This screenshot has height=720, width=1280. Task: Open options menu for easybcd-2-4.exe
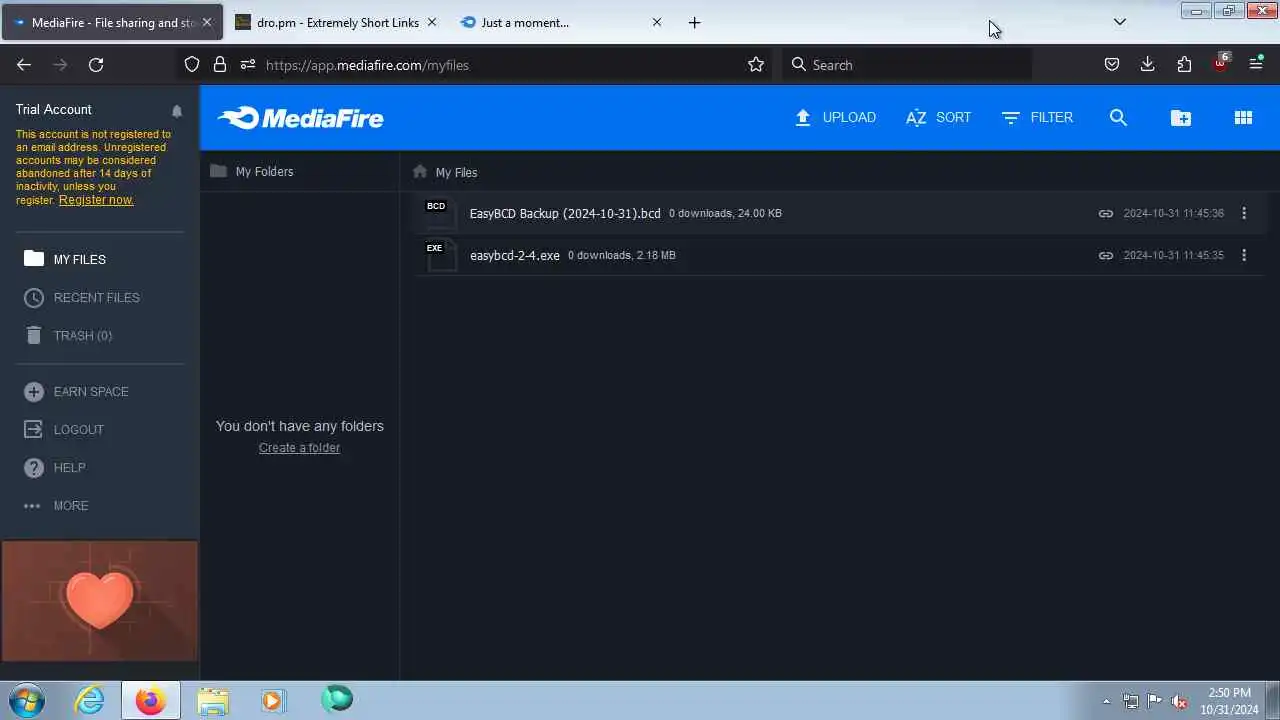point(1244,255)
